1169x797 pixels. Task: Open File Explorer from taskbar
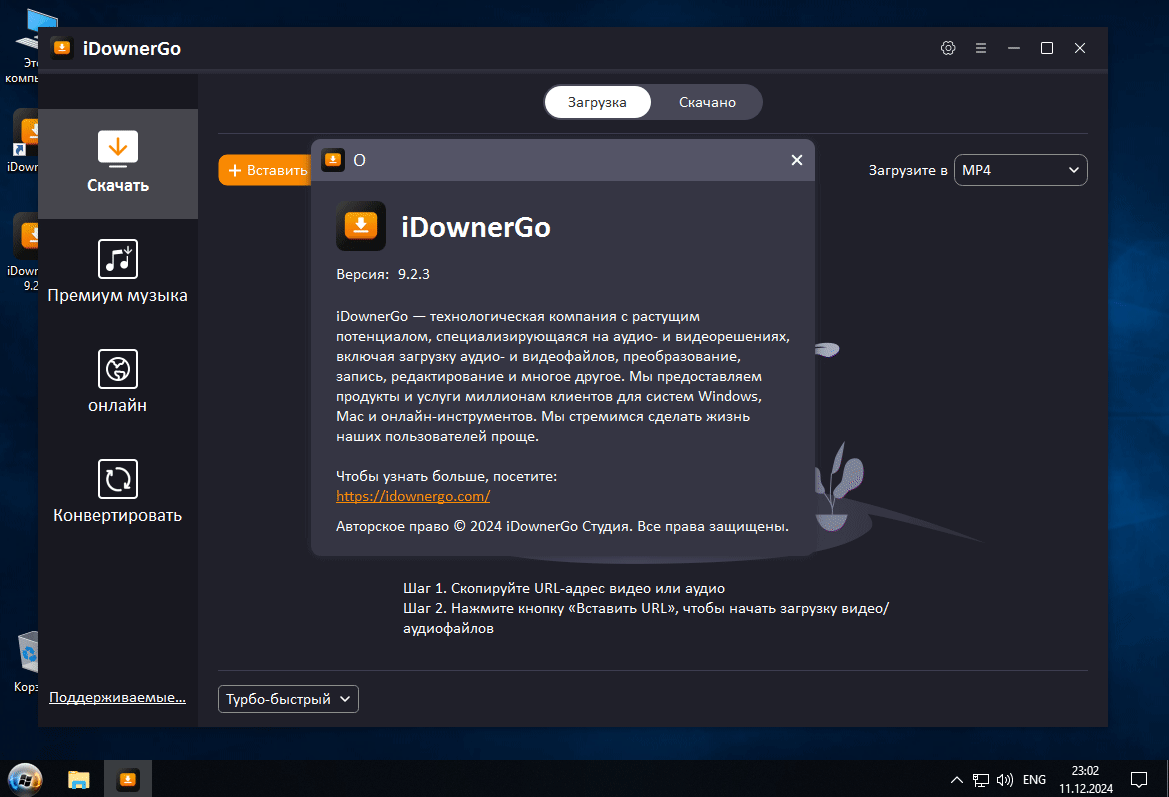(x=78, y=779)
